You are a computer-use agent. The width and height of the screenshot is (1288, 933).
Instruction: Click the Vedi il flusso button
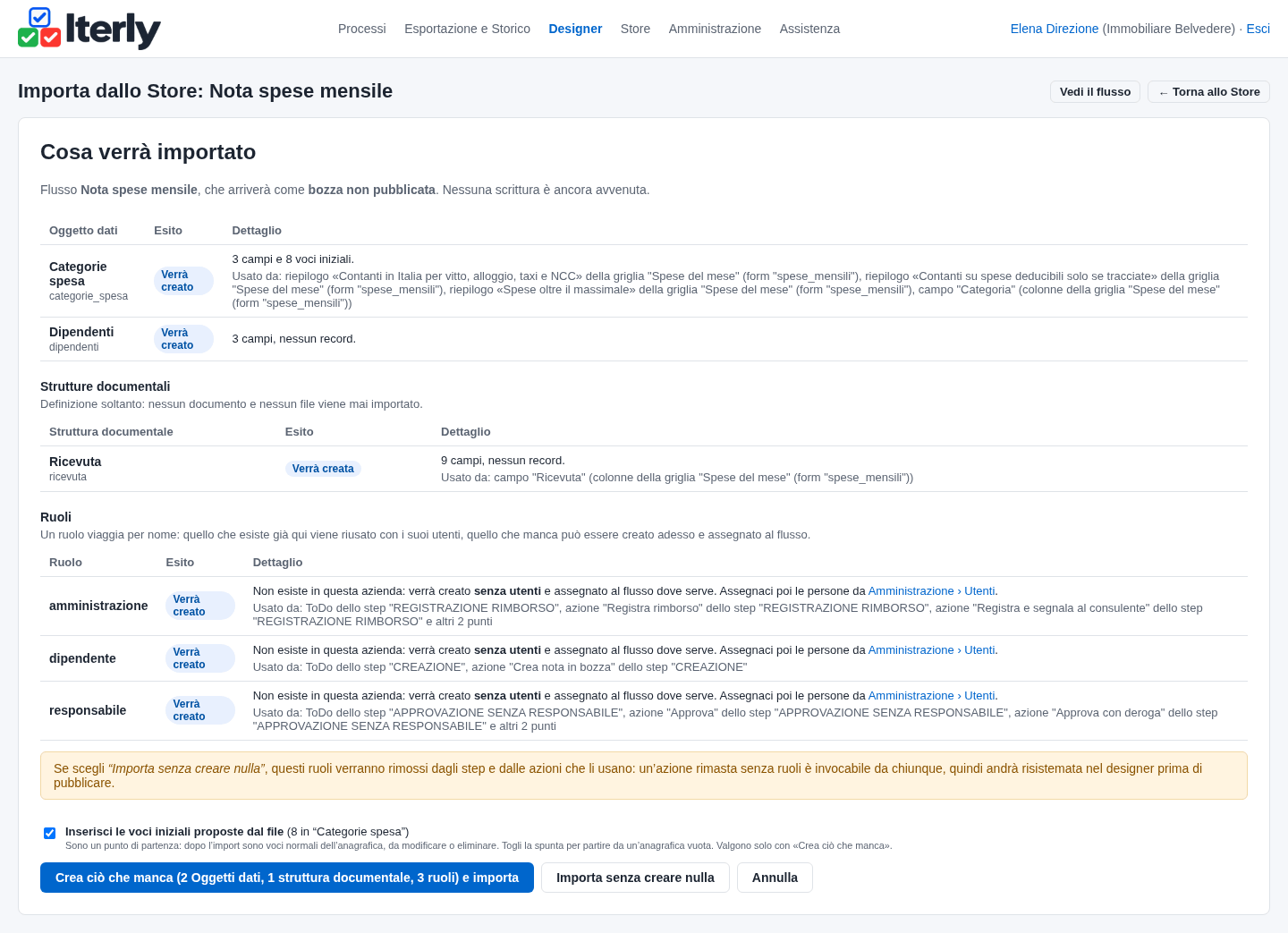tap(1095, 92)
